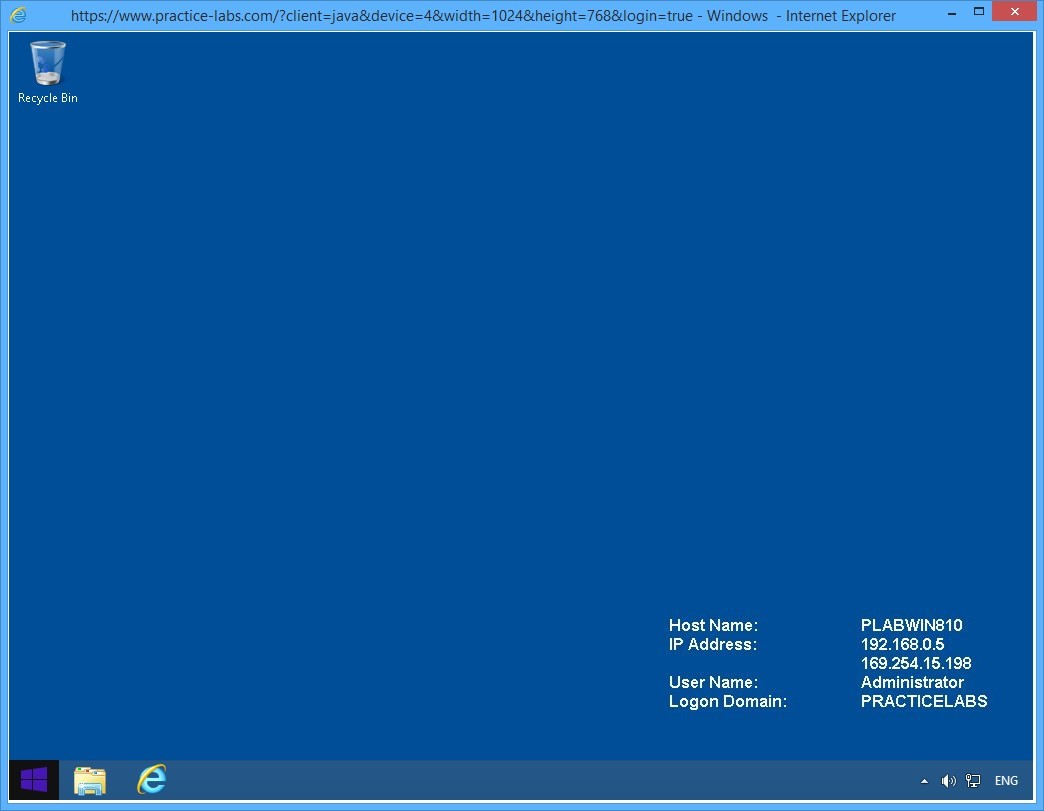Click the practice-labs URL title bar text
Viewport: 1044px width, 811px height.
pos(380,16)
